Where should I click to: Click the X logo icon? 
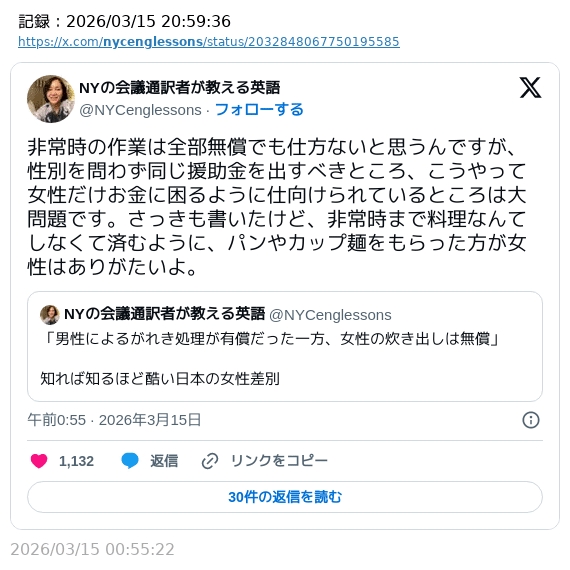(530, 88)
